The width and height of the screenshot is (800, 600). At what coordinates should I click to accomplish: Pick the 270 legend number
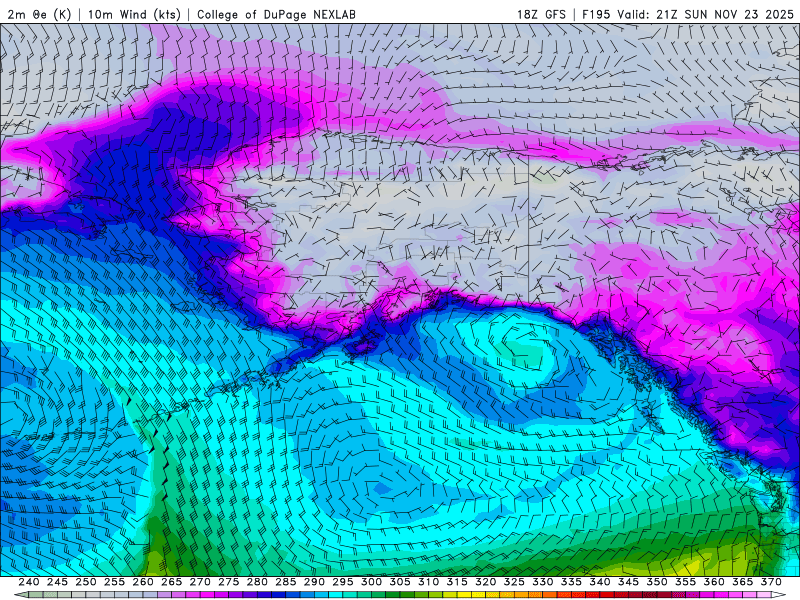coord(200,582)
